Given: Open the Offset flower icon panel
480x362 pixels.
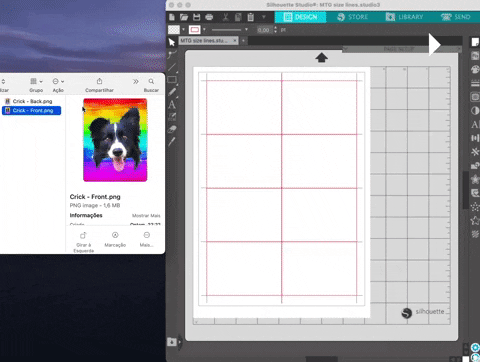Looking at the screenshot, I should tap(475, 179).
